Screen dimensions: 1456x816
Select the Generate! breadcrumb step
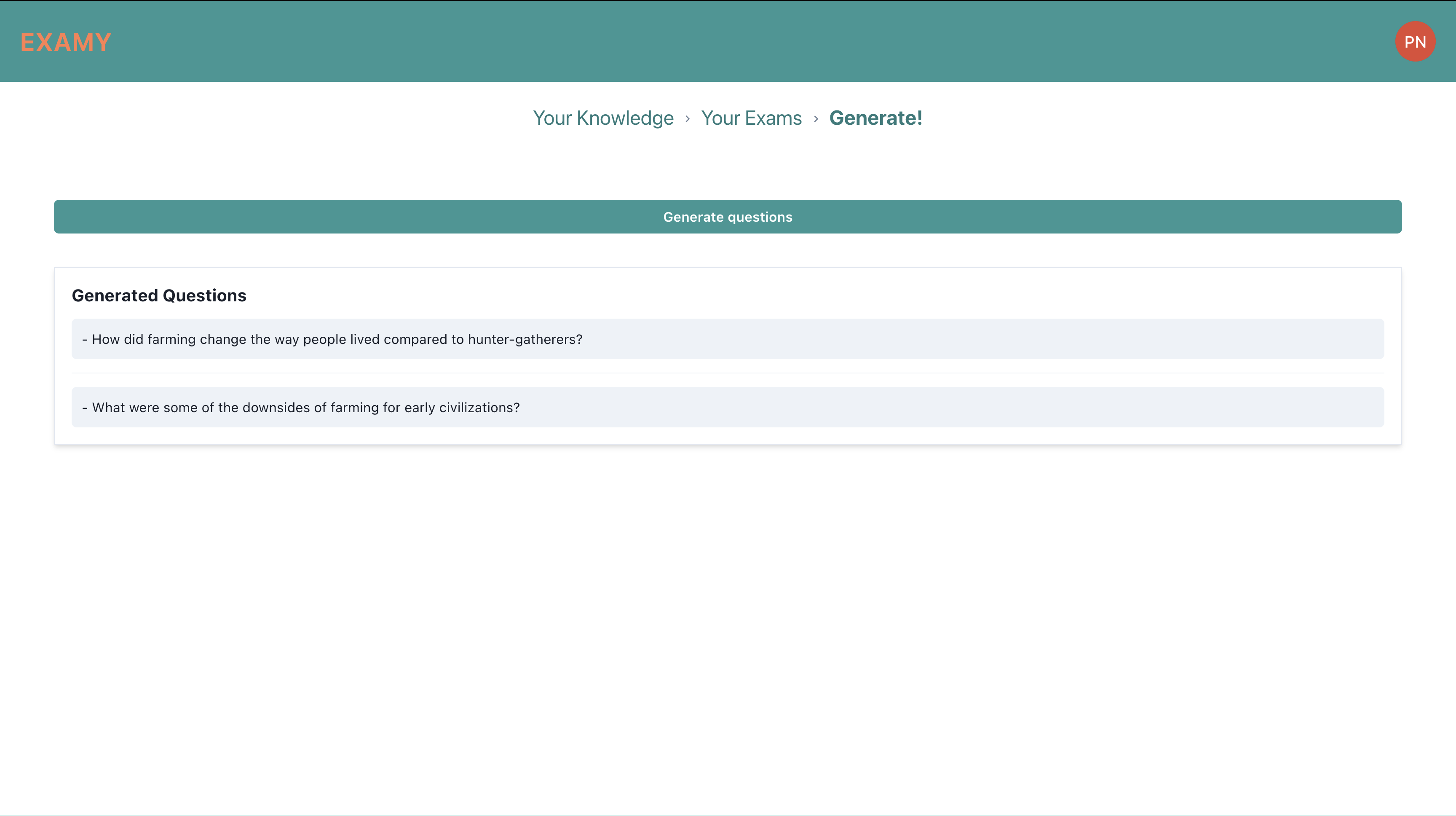click(875, 118)
